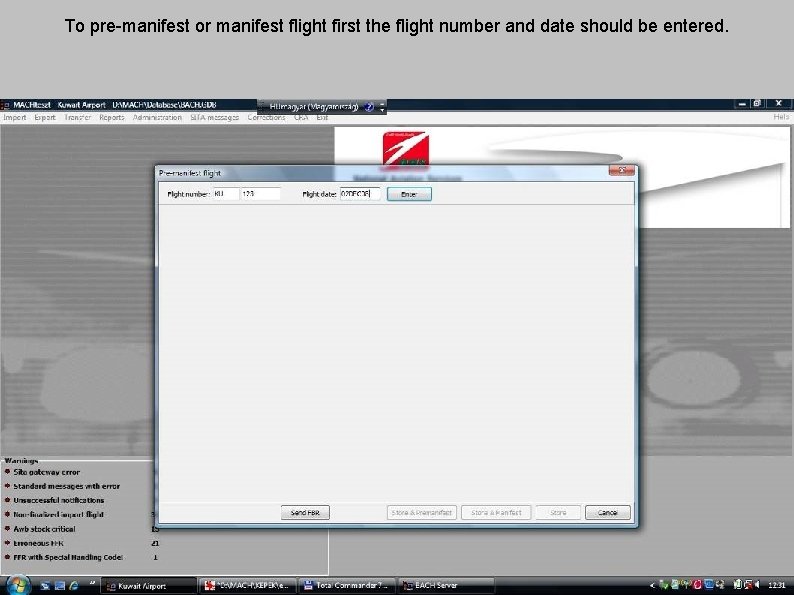Click the red airline logo in main window
794x595 pixels.
[x=406, y=148]
